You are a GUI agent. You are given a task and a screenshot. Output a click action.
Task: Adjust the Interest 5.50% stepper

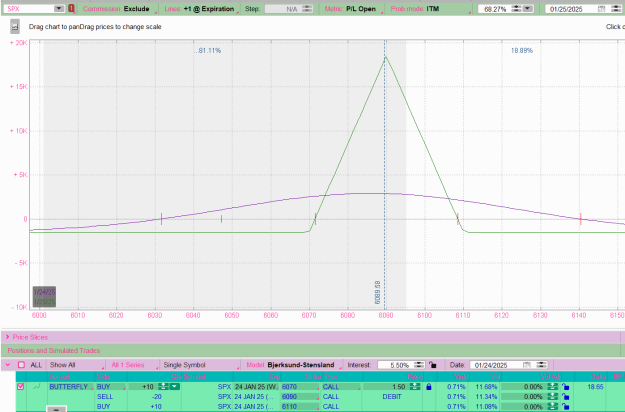tap(419, 365)
